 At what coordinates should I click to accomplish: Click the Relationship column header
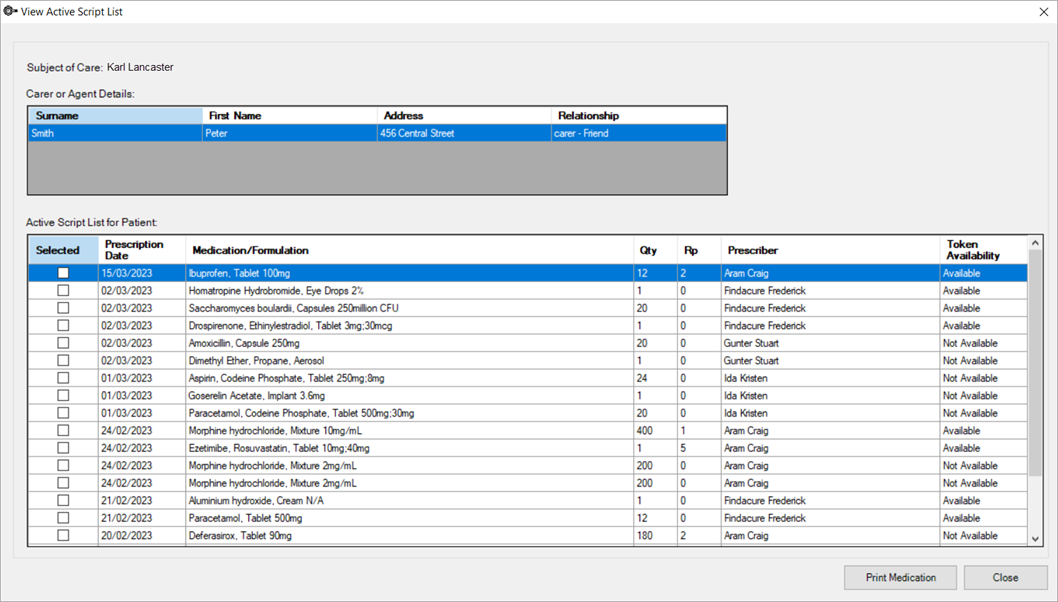(639, 115)
